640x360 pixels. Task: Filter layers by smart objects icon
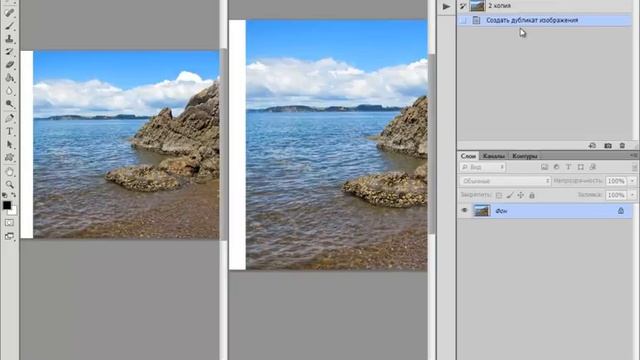[593, 167]
